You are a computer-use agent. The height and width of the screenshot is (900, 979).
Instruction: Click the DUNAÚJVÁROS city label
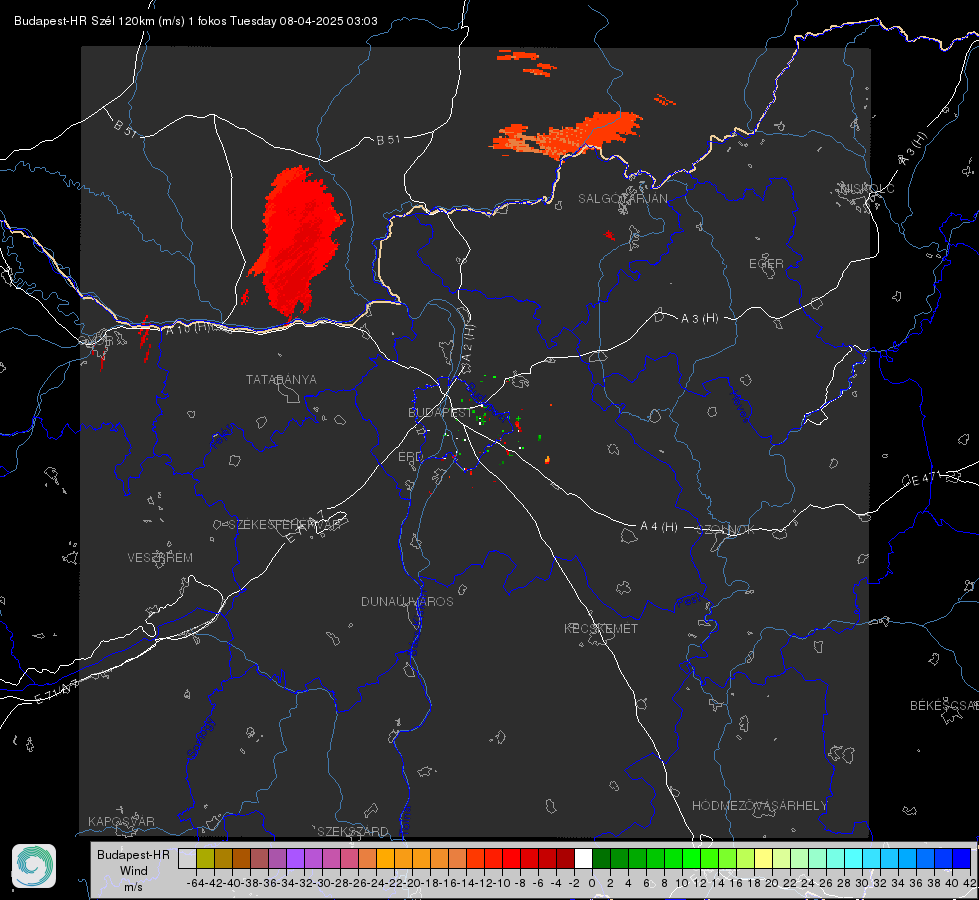(407, 601)
